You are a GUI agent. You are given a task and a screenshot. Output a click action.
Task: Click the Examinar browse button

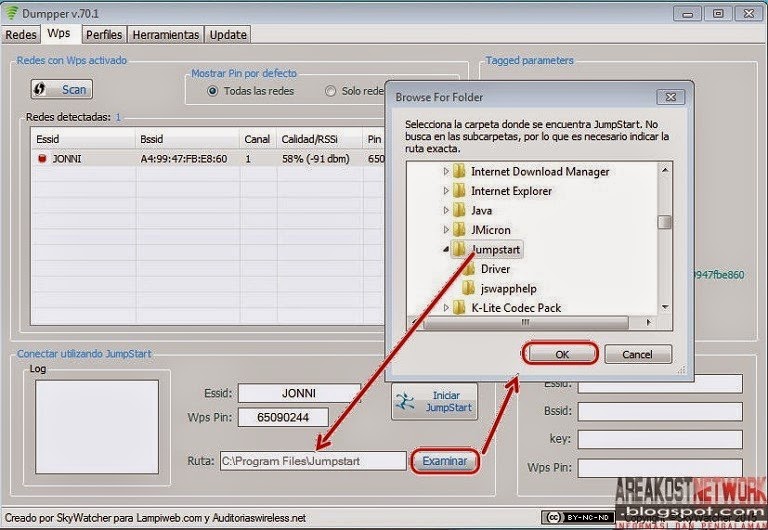(445, 461)
